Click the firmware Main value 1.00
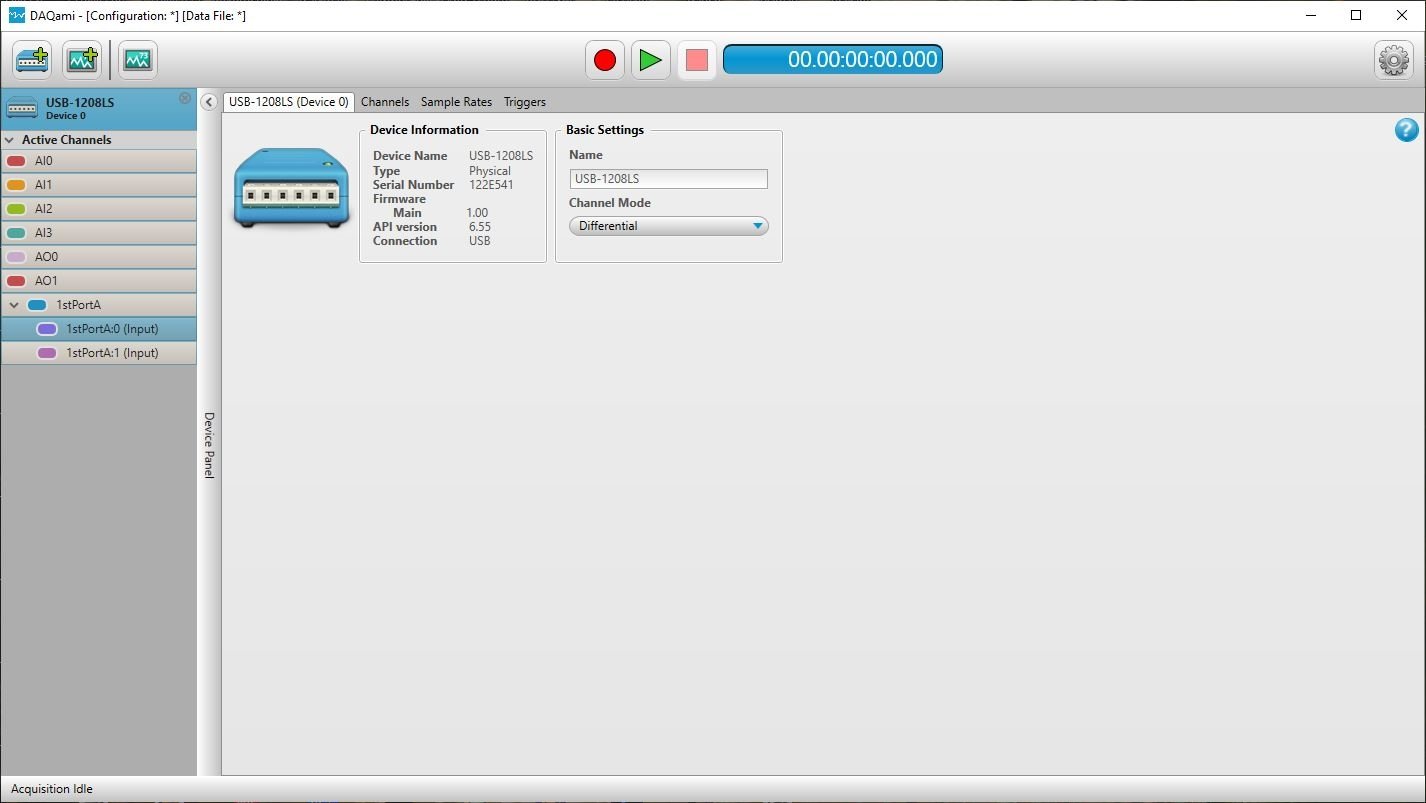The height and width of the screenshot is (803, 1426). click(477, 213)
